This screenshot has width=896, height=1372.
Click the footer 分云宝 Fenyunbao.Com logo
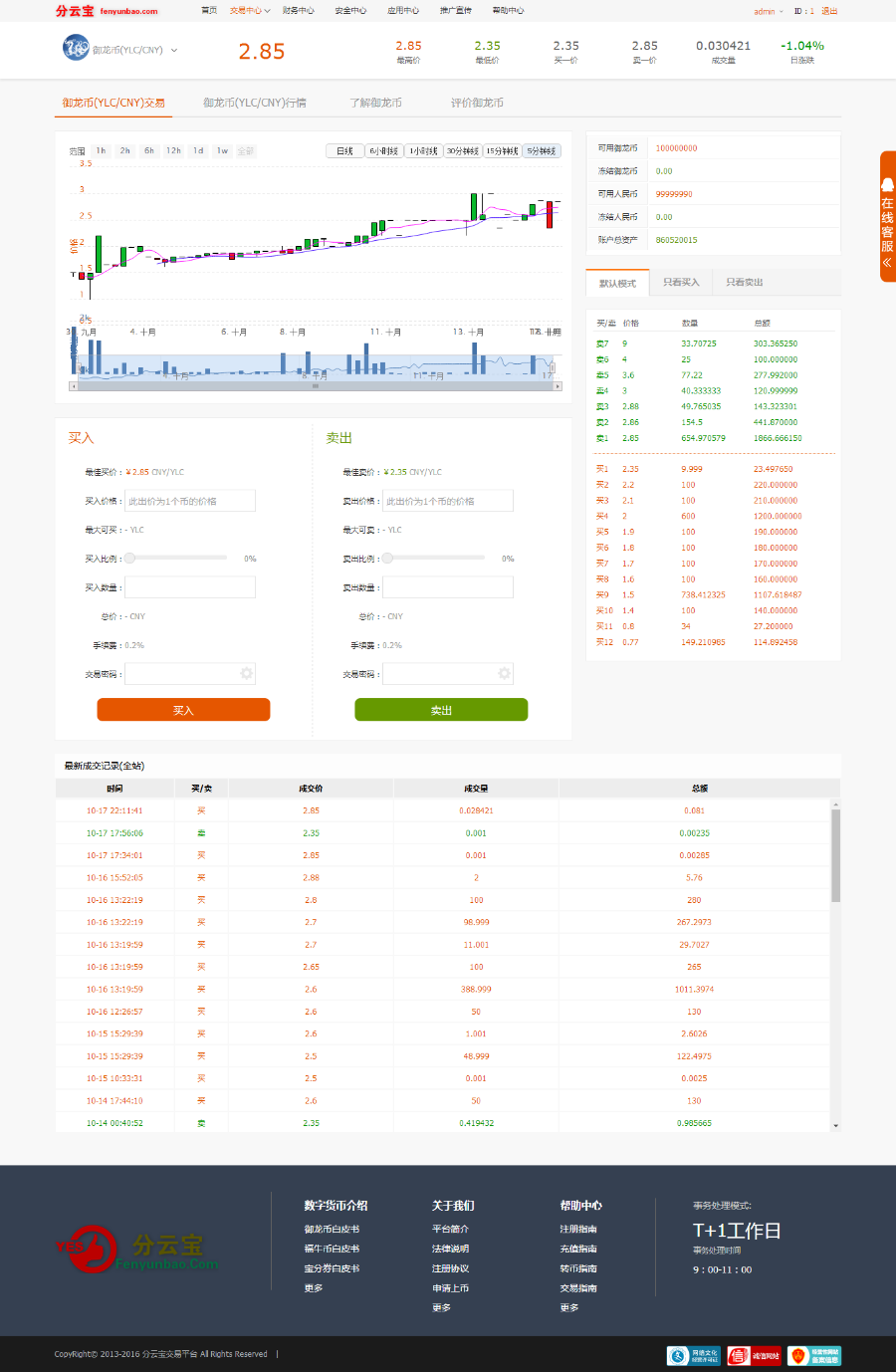click(136, 1250)
